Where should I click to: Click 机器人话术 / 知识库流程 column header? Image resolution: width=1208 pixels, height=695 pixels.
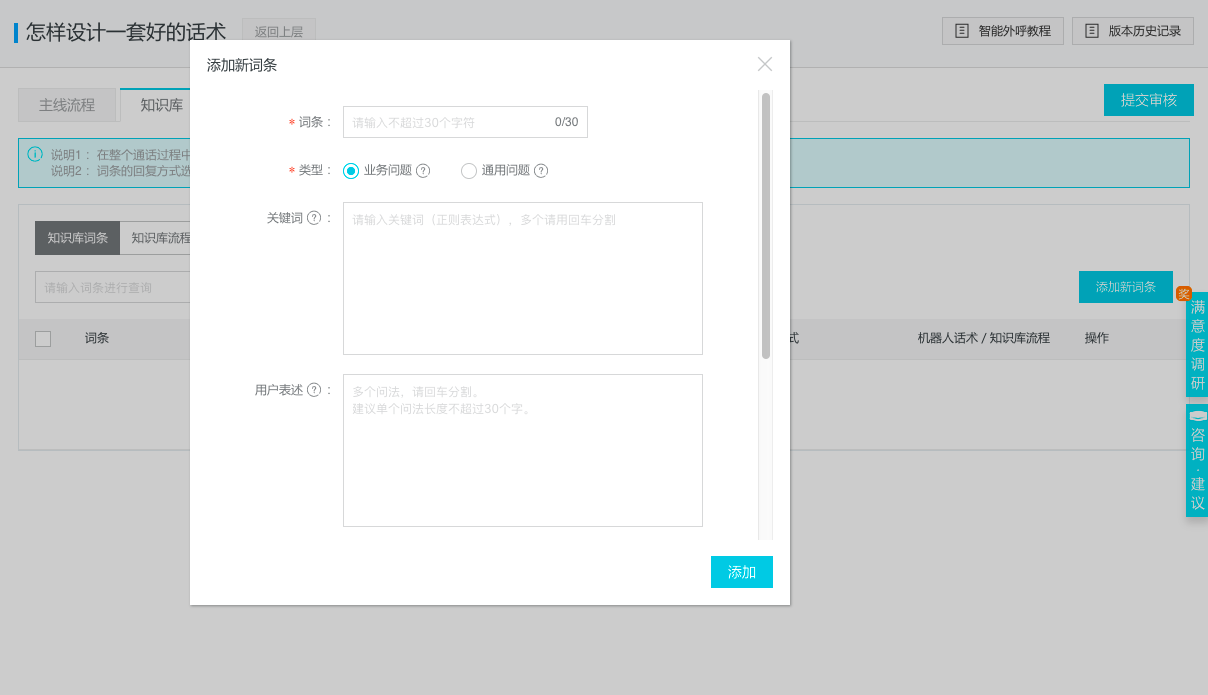tap(984, 338)
